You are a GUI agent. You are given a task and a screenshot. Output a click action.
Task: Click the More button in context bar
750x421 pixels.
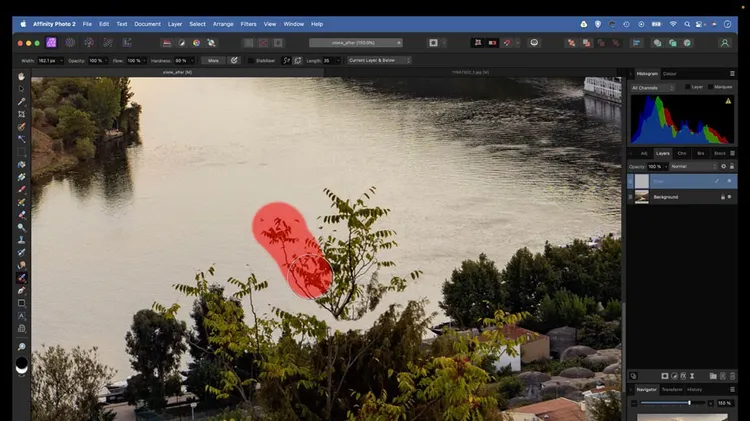coord(213,61)
